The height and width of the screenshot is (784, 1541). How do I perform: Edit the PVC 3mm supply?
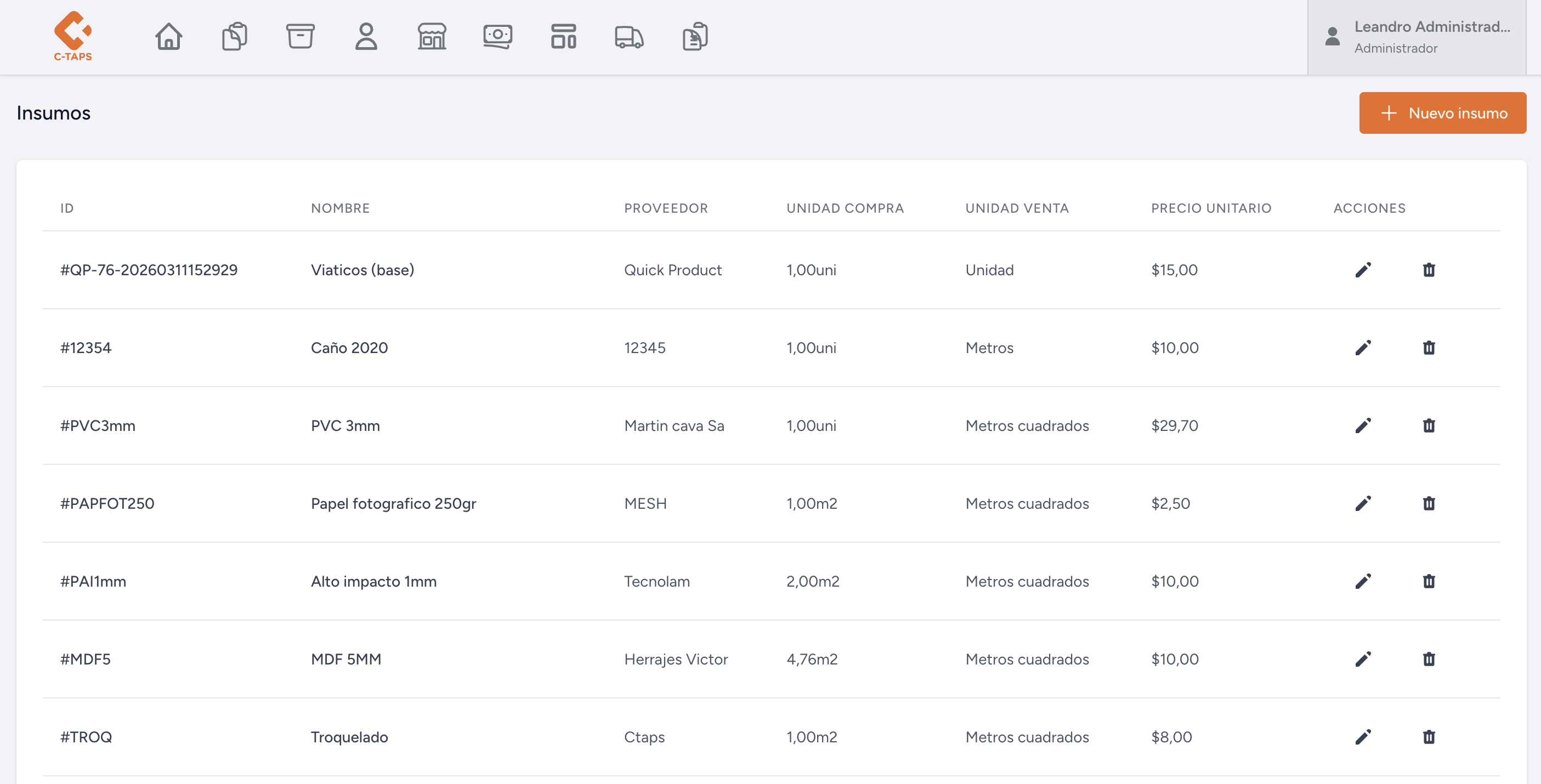[1363, 425]
